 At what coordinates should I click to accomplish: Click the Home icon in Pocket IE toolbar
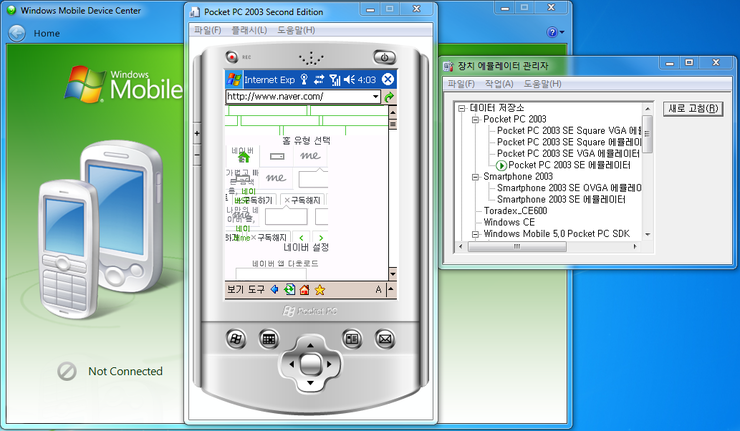point(304,289)
